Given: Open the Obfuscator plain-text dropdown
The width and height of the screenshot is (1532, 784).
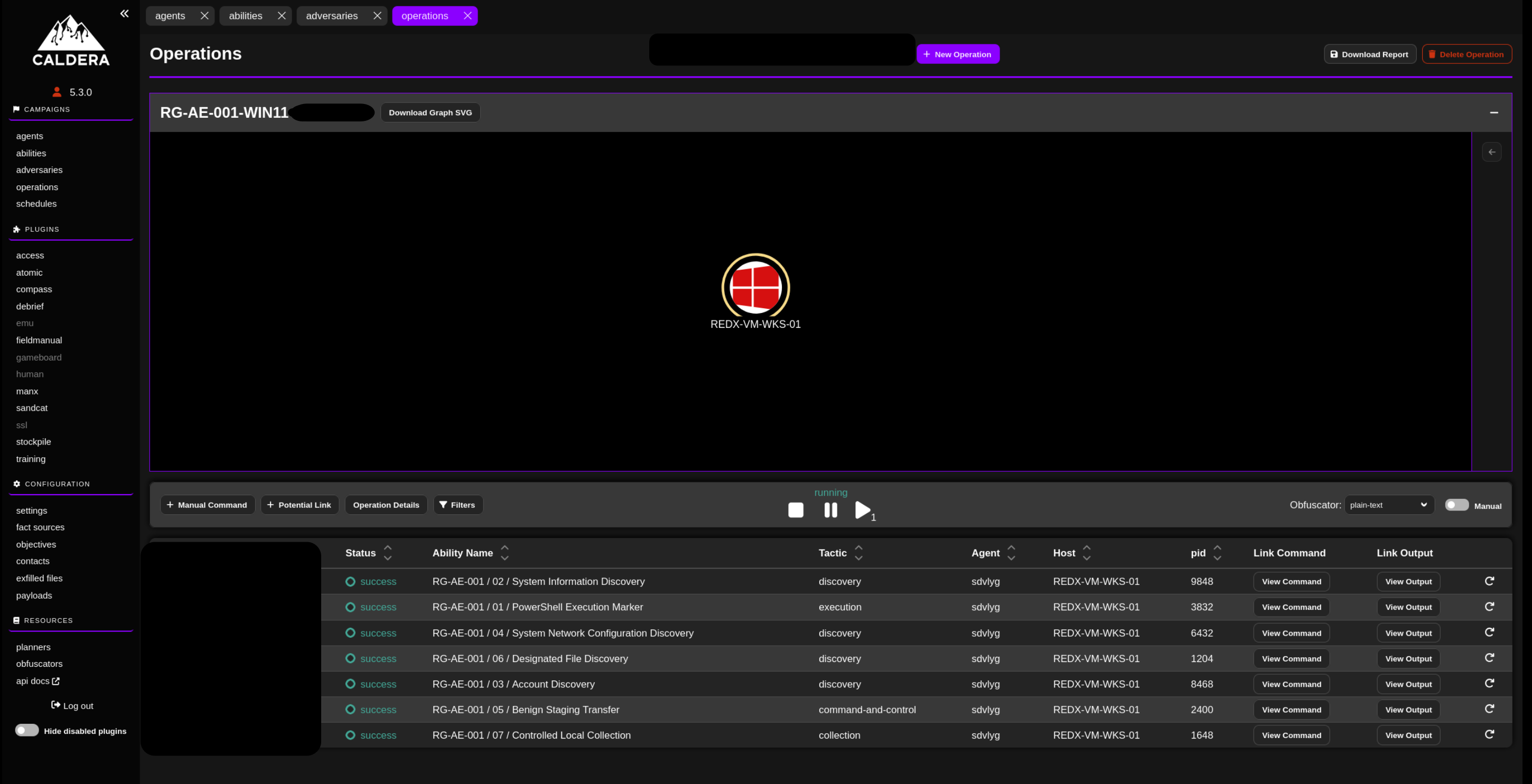Looking at the screenshot, I should point(1389,505).
